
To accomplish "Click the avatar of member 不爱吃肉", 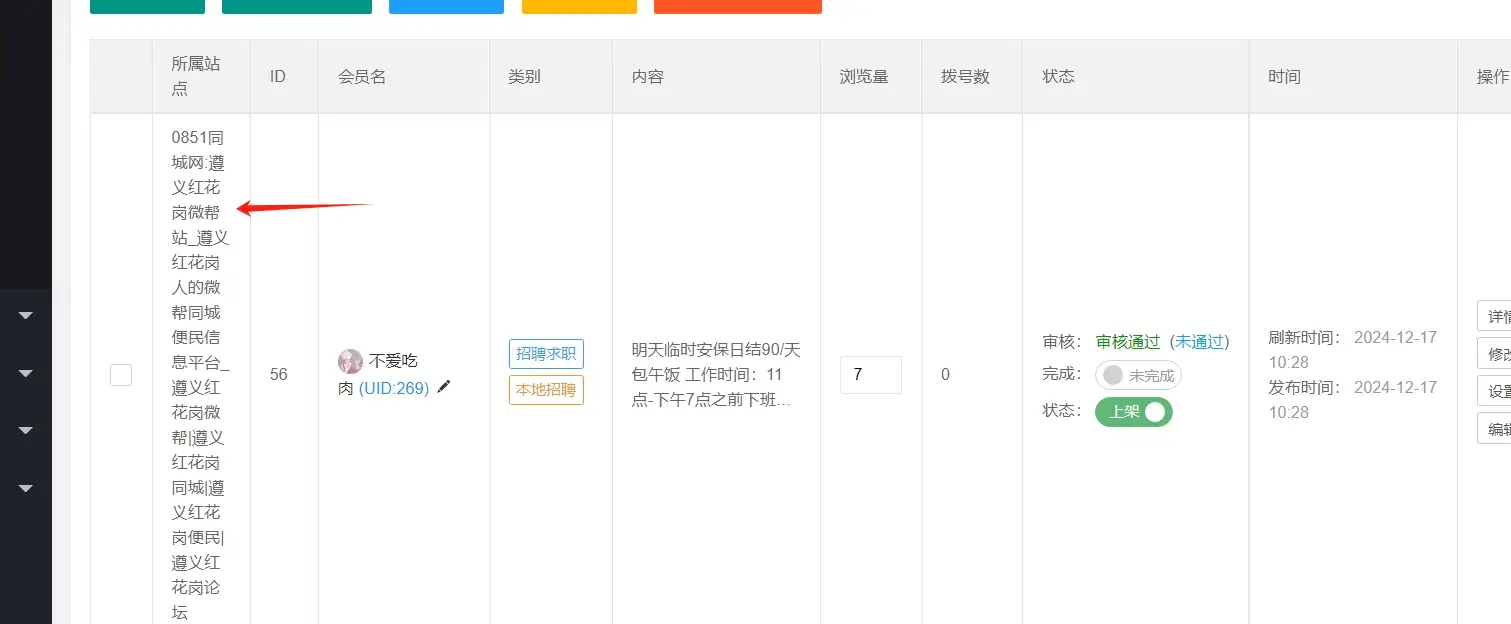I will [x=350, y=361].
